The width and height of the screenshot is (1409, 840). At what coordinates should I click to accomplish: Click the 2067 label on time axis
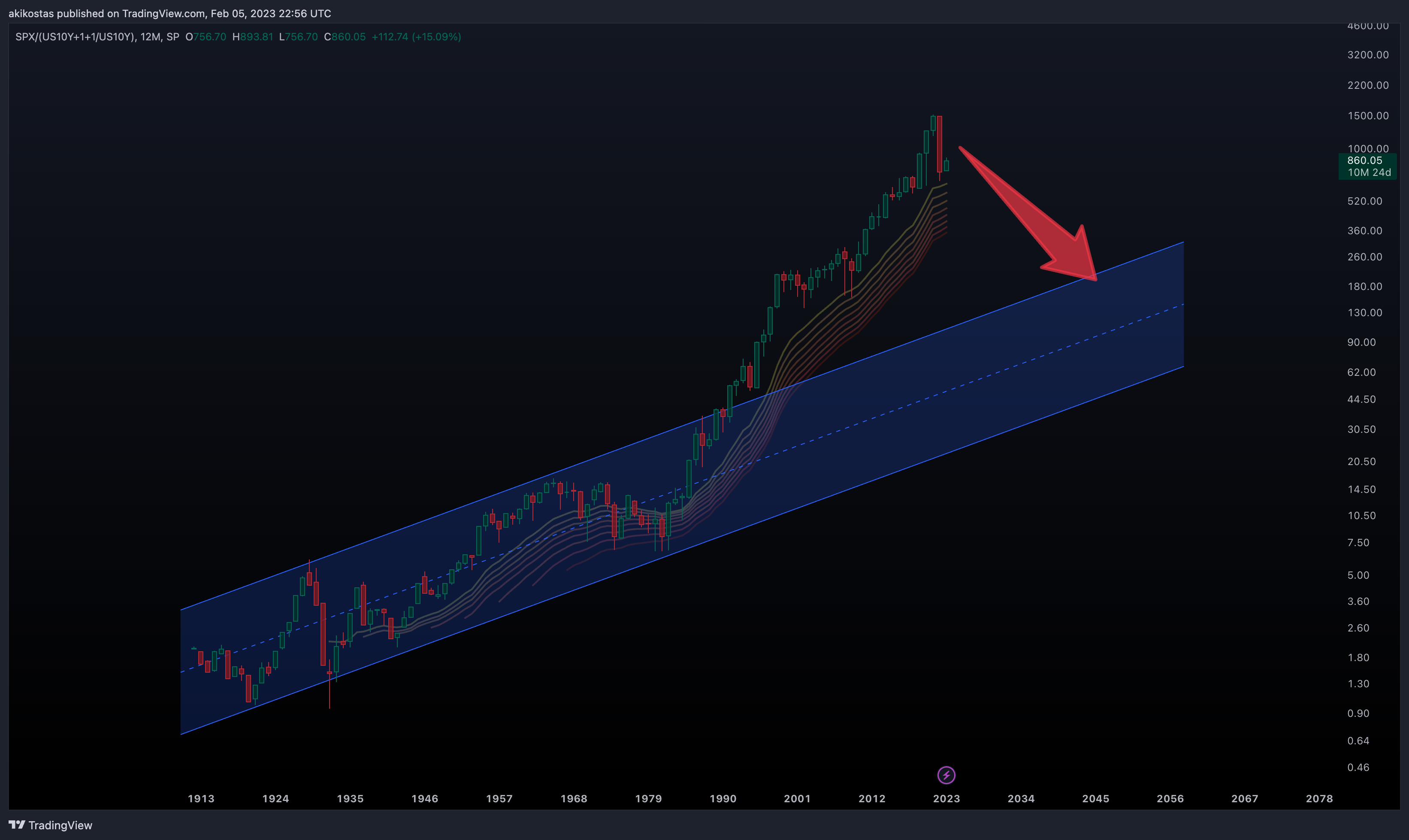click(1245, 799)
